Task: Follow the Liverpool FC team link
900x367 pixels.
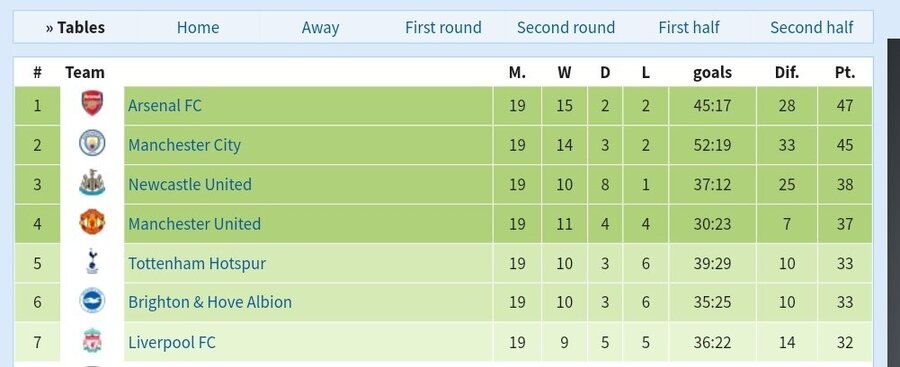Action: pos(172,343)
